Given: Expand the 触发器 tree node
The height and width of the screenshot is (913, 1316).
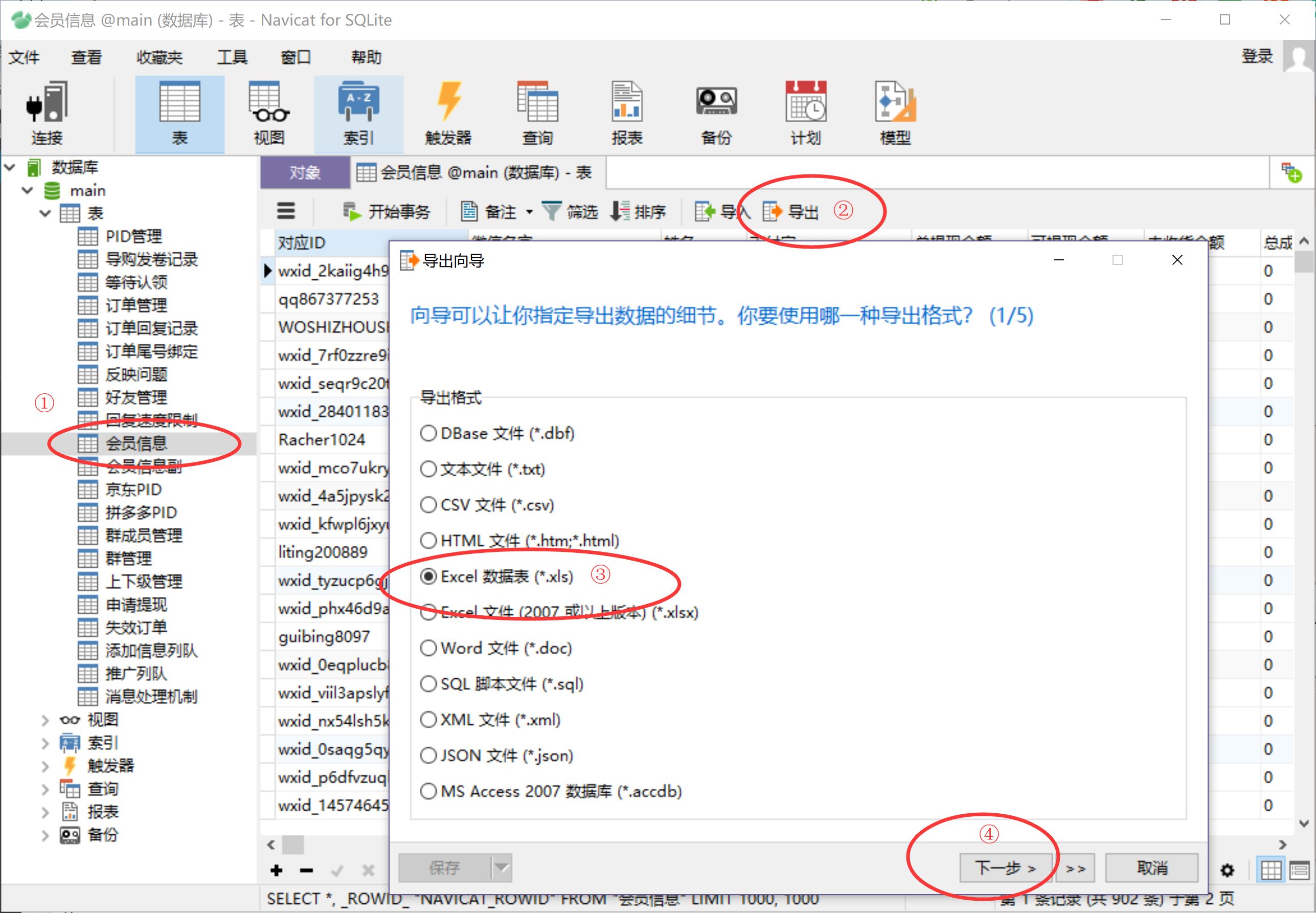Looking at the screenshot, I should (45, 766).
